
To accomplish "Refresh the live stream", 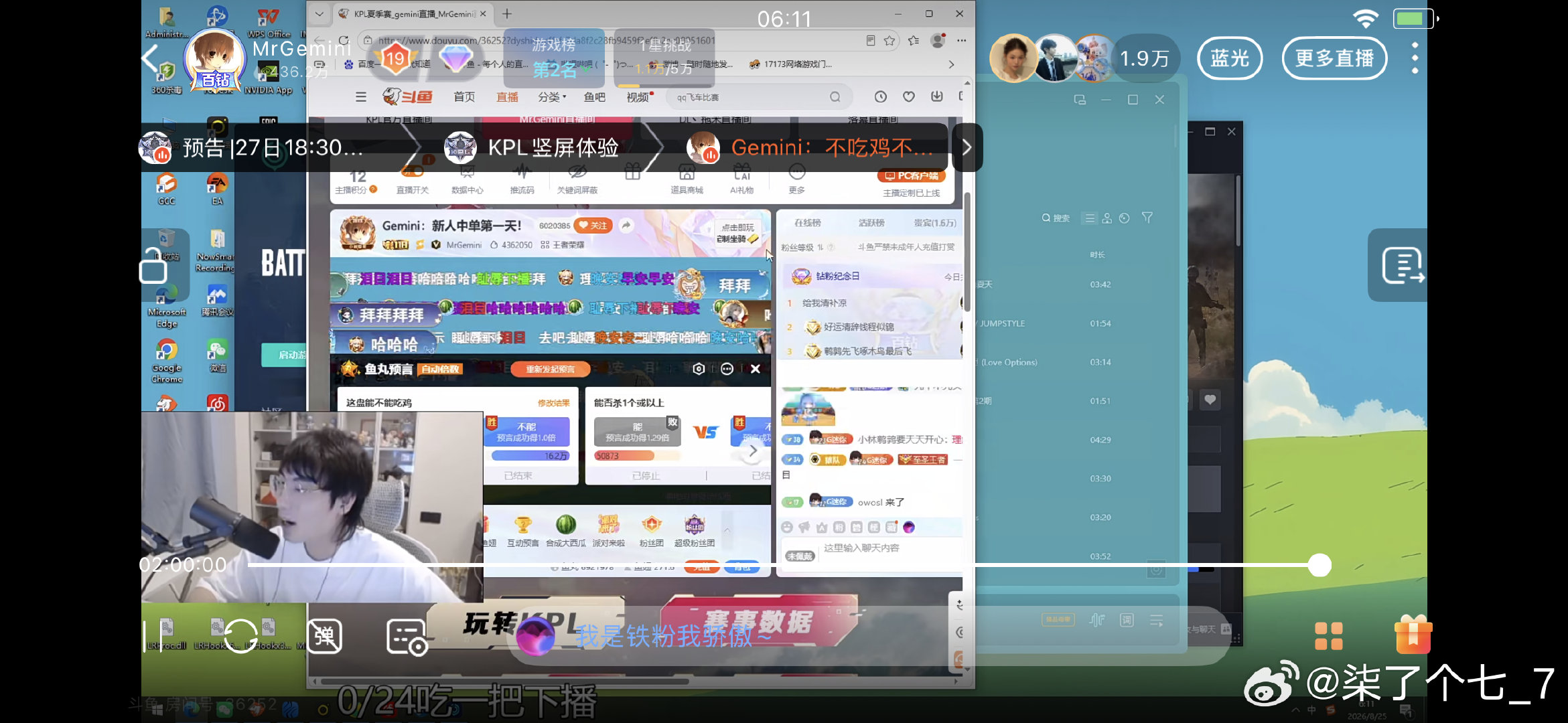I will point(240,635).
